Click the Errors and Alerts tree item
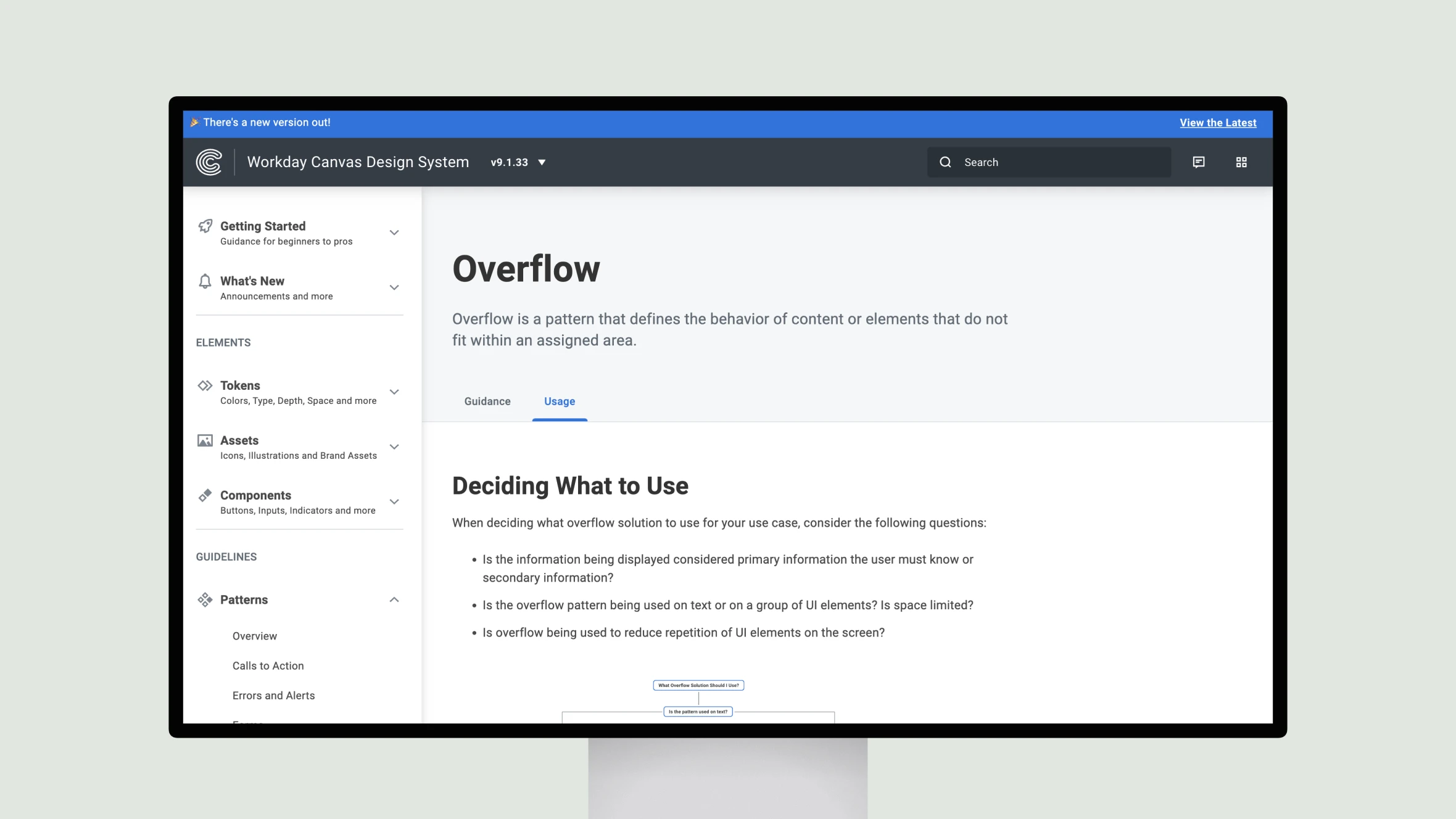1456x819 pixels. (x=273, y=695)
